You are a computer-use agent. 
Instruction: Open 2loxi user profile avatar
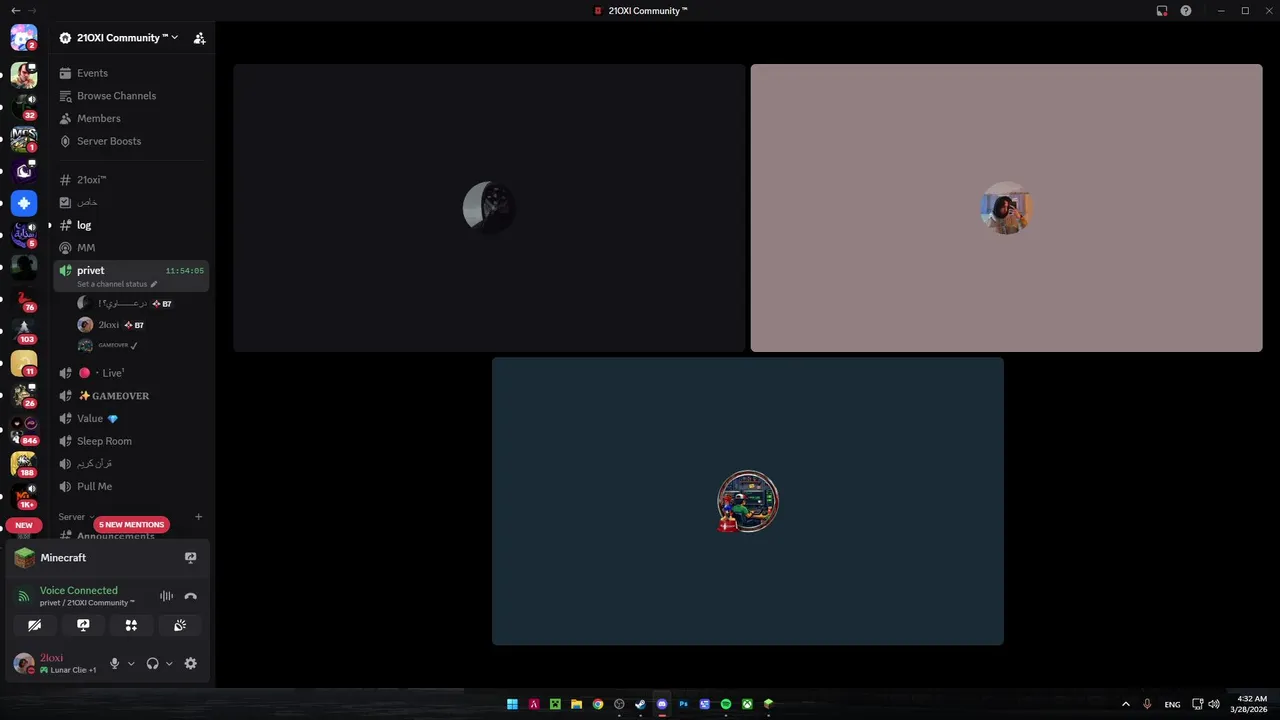24,664
